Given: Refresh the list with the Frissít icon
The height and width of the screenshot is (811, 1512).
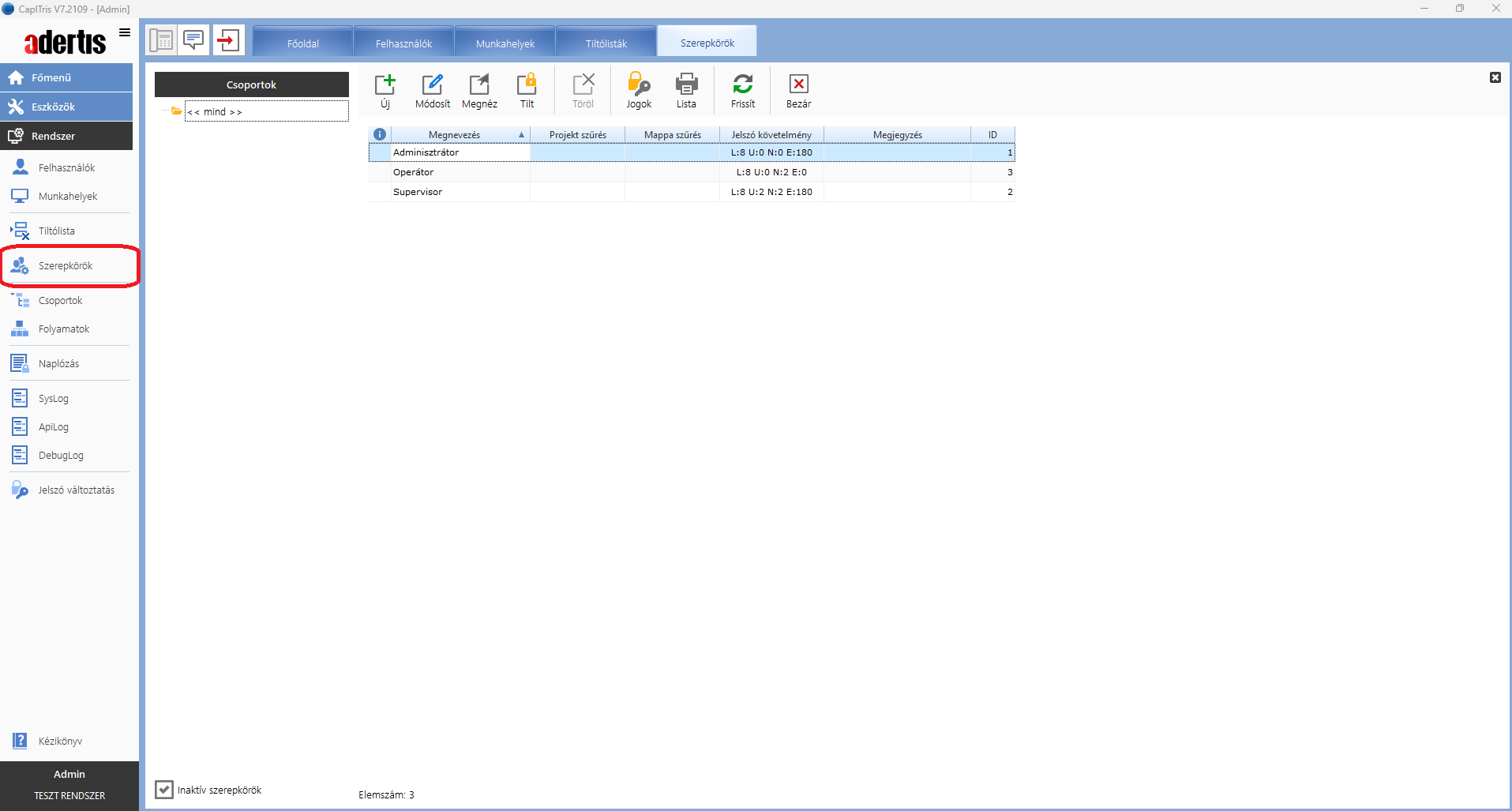Looking at the screenshot, I should pyautogui.click(x=742, y=84).
